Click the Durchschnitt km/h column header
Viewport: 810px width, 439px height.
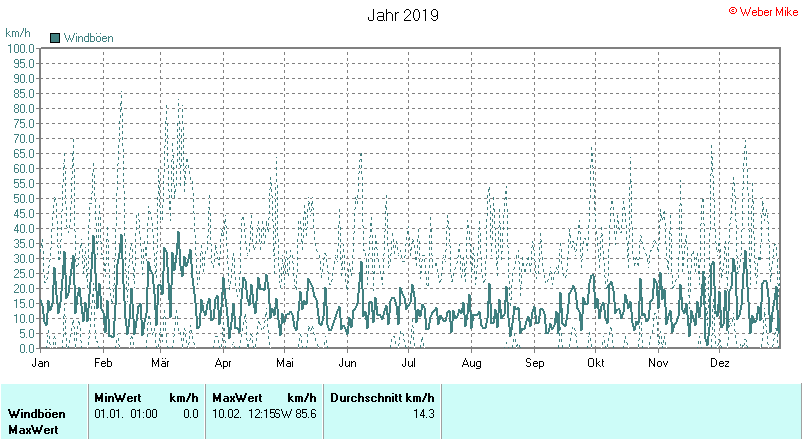click(x=382, y=397)
